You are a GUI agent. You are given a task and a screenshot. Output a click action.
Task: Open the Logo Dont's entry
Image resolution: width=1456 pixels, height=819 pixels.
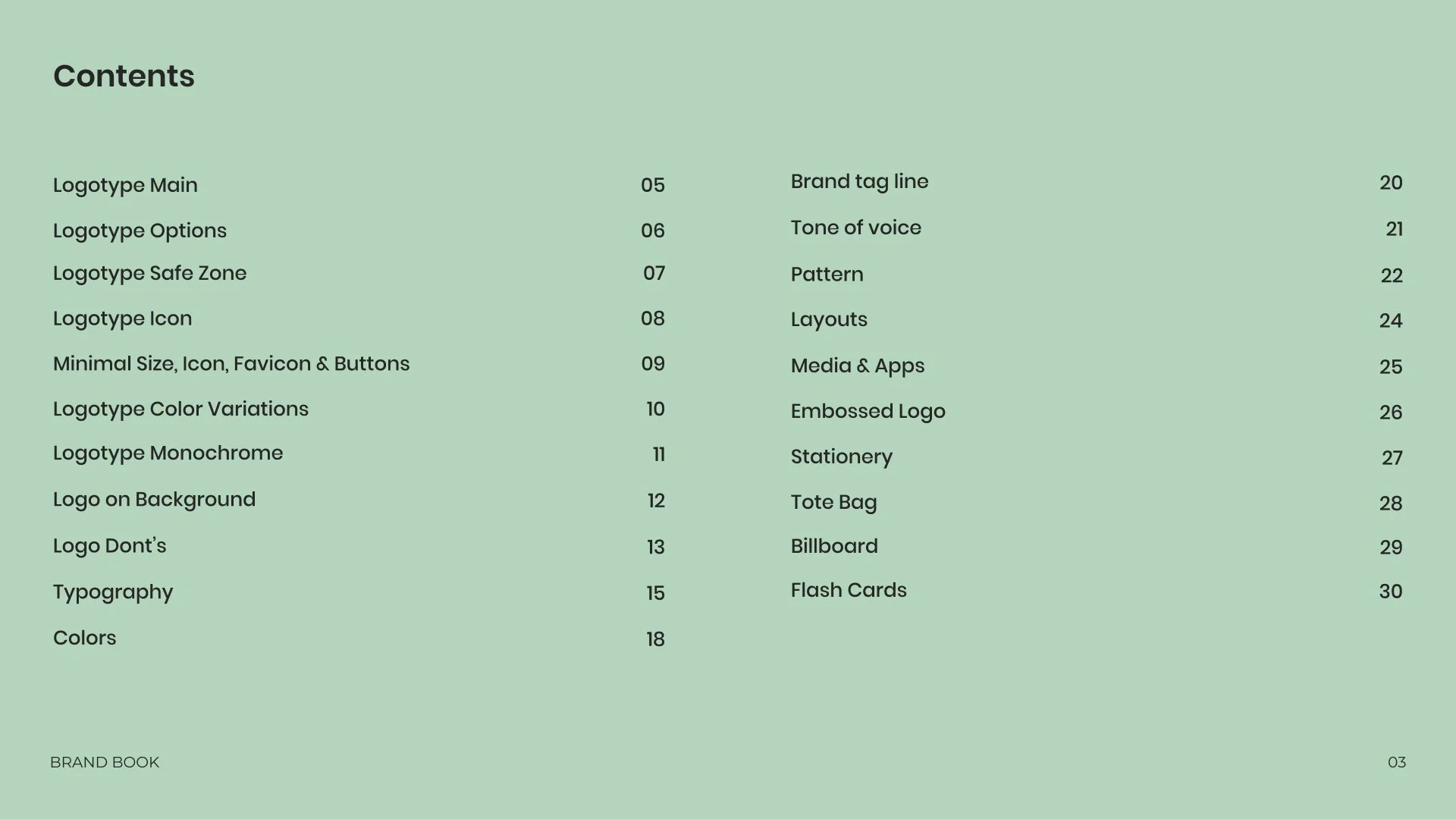(109, 546)
